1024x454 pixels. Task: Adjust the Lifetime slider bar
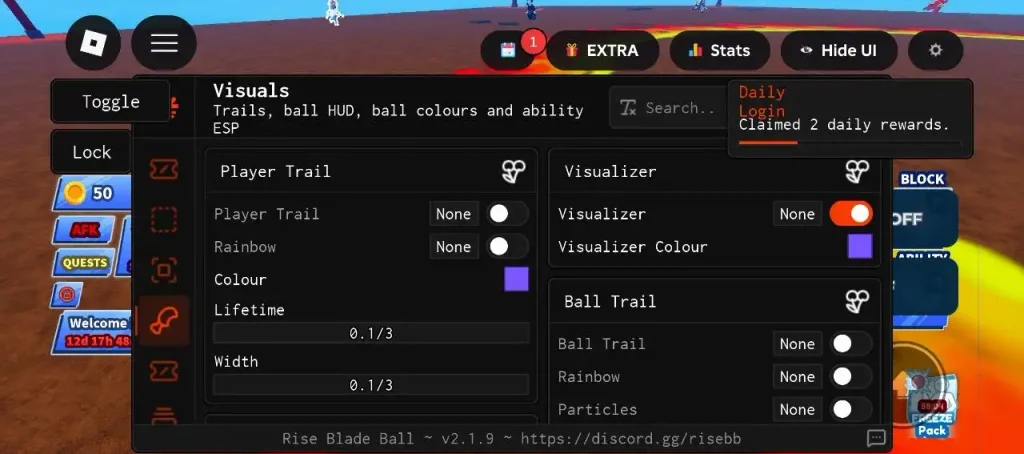tap(371, 333)
